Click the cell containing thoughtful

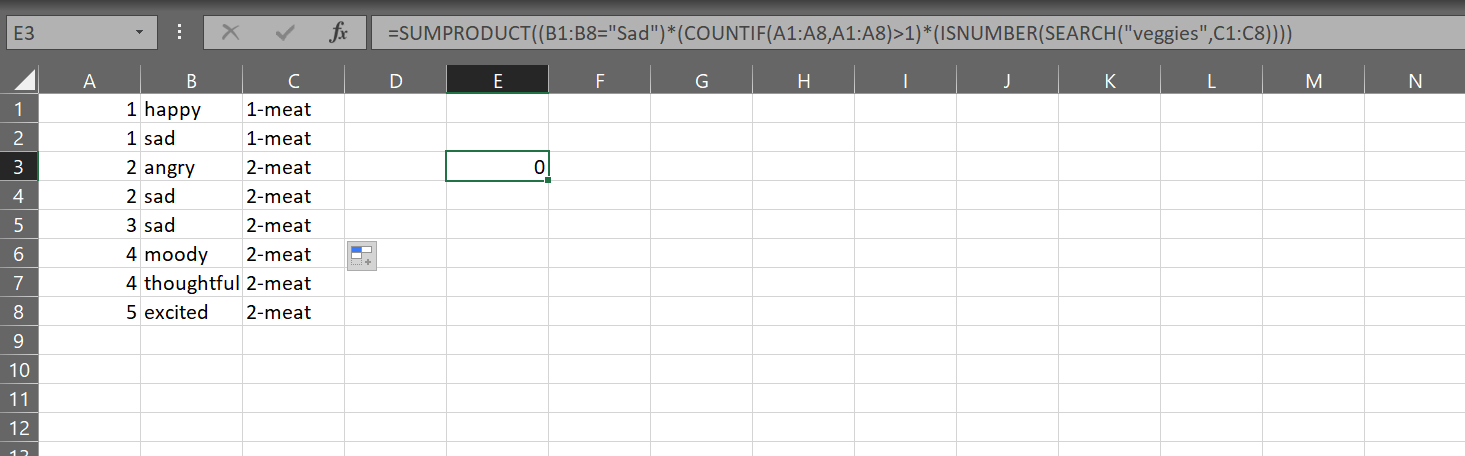[191, 283]
